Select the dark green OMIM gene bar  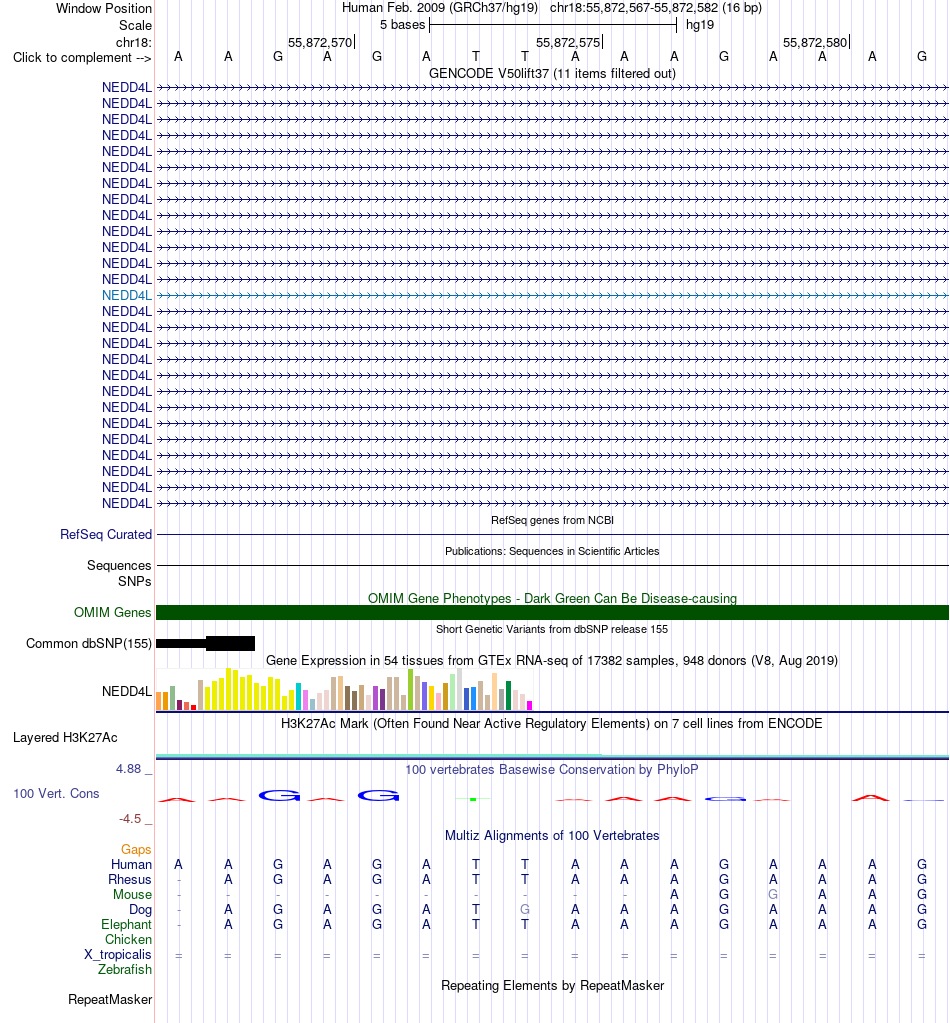point(552,613)
